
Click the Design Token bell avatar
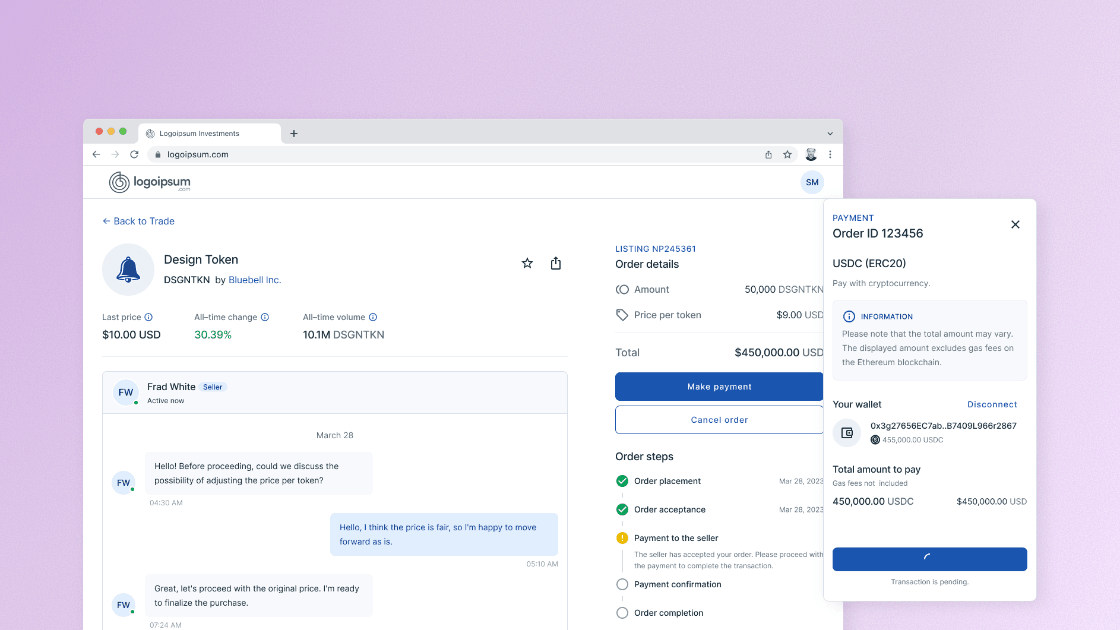[x=128, y=270]
